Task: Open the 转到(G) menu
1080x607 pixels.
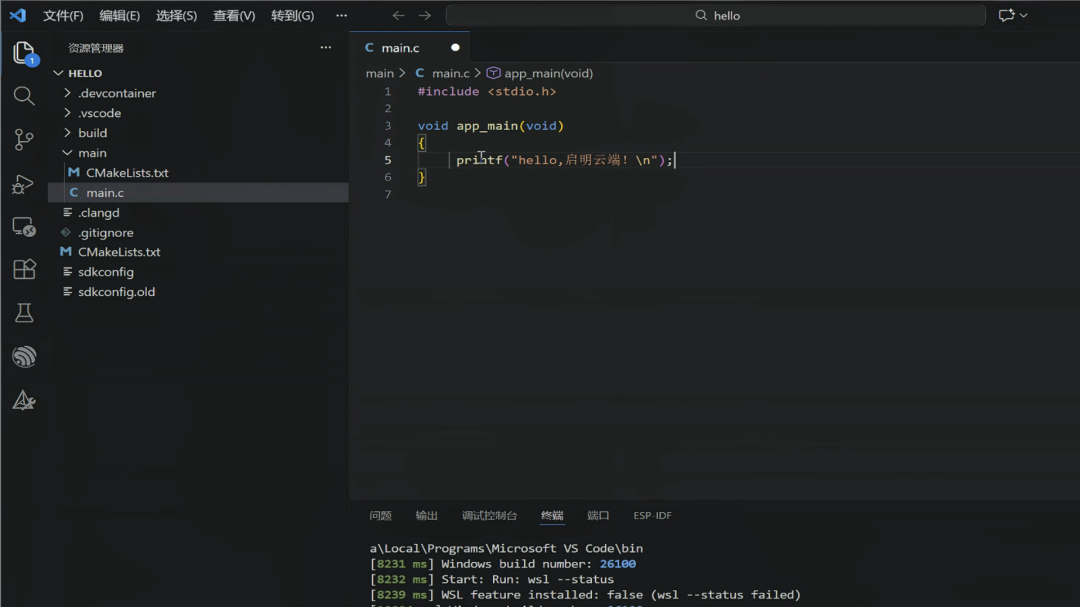Action: (293, 15)
